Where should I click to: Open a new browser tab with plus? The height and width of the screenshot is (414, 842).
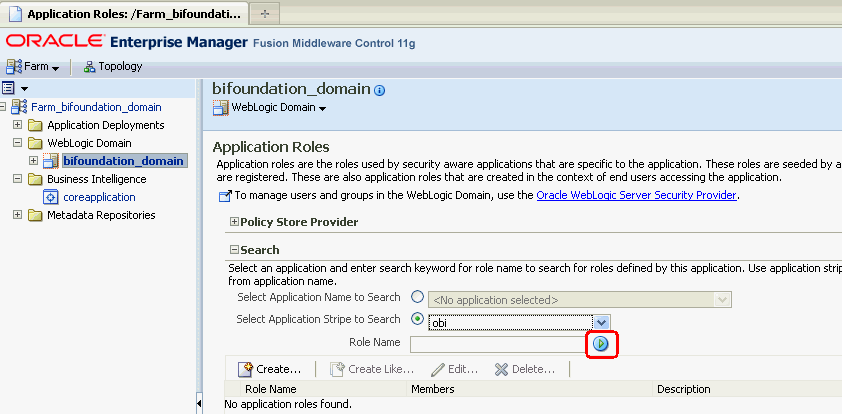[264, 14]
